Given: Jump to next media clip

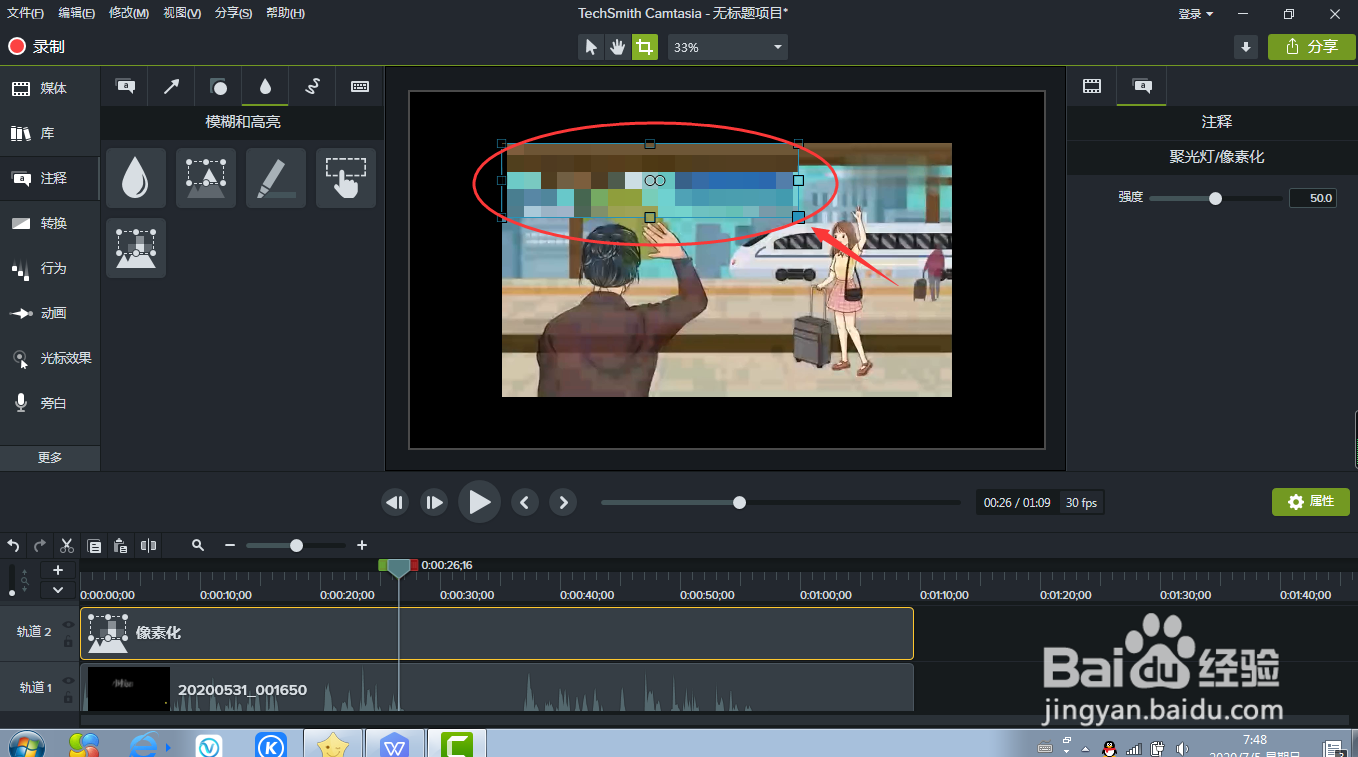Looking at the screenshot, I should [564, 502].
